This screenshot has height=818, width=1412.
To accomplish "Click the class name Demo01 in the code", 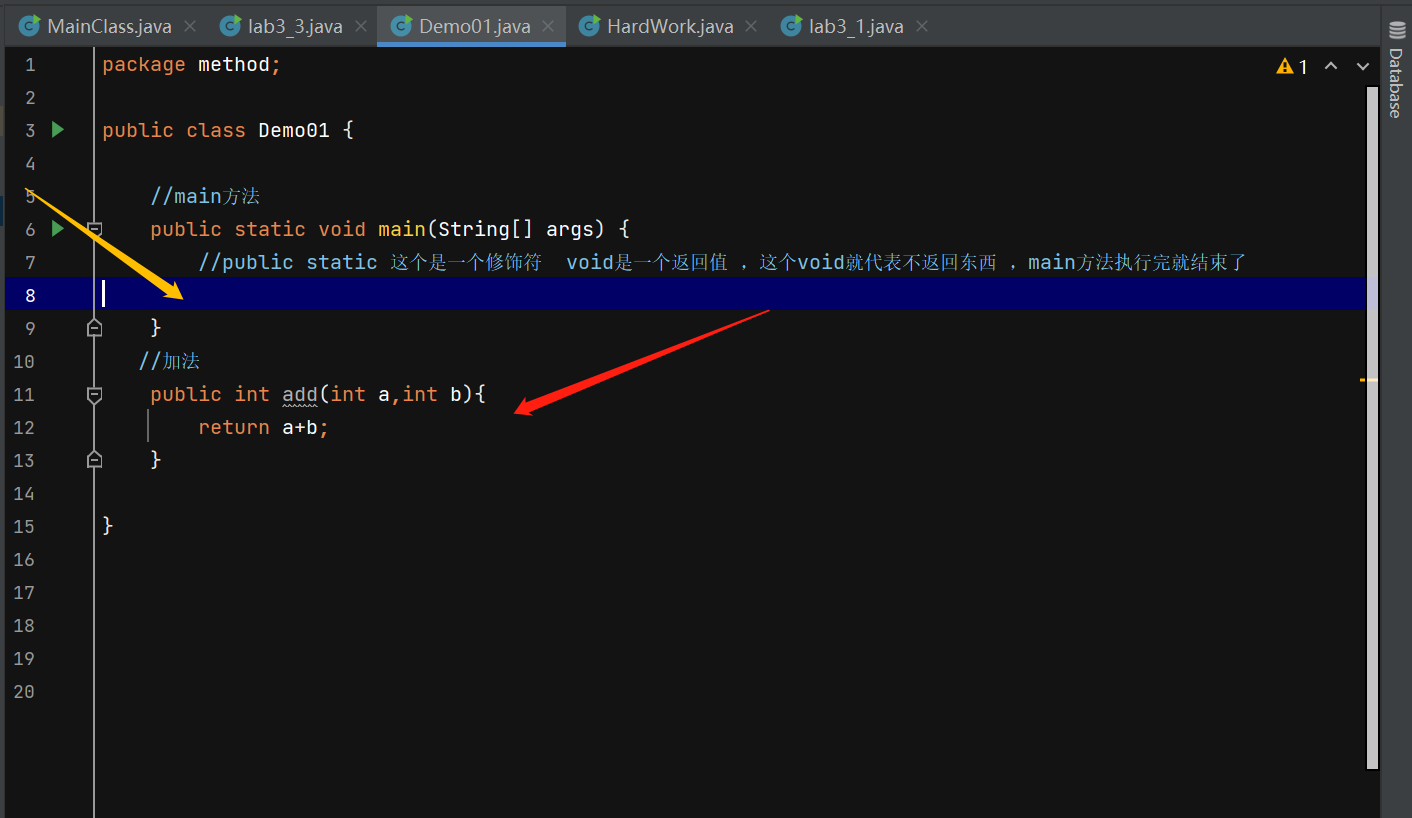I will [x=294, y=130].
